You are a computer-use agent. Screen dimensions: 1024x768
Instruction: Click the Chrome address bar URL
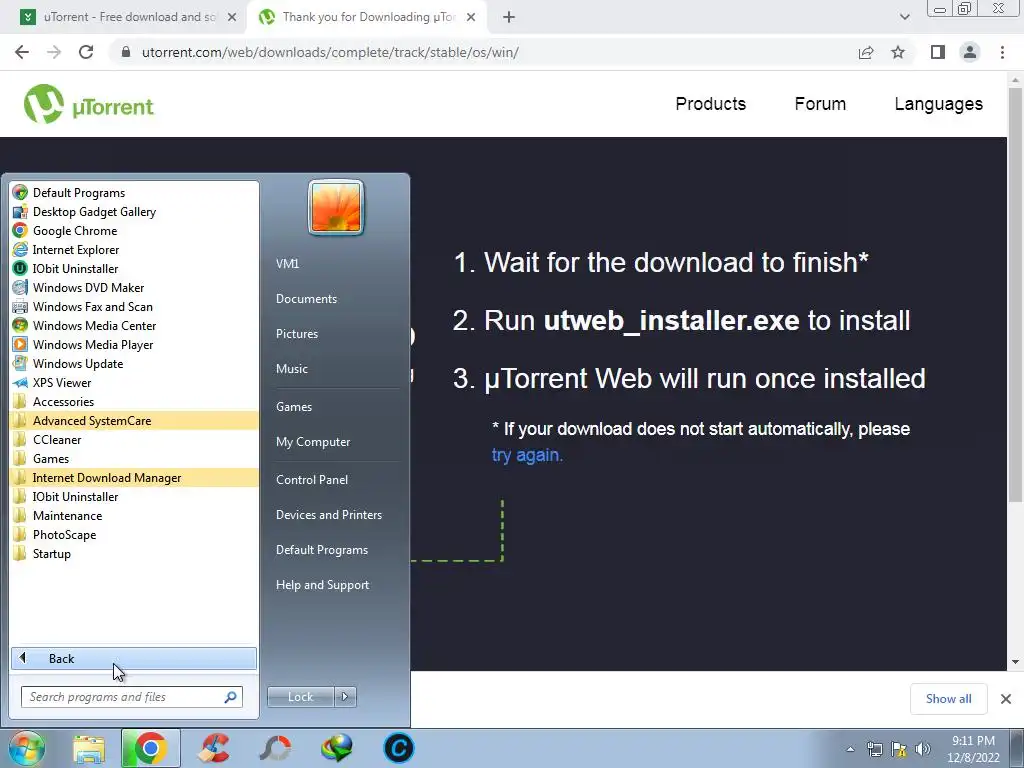tap(330, 52)
